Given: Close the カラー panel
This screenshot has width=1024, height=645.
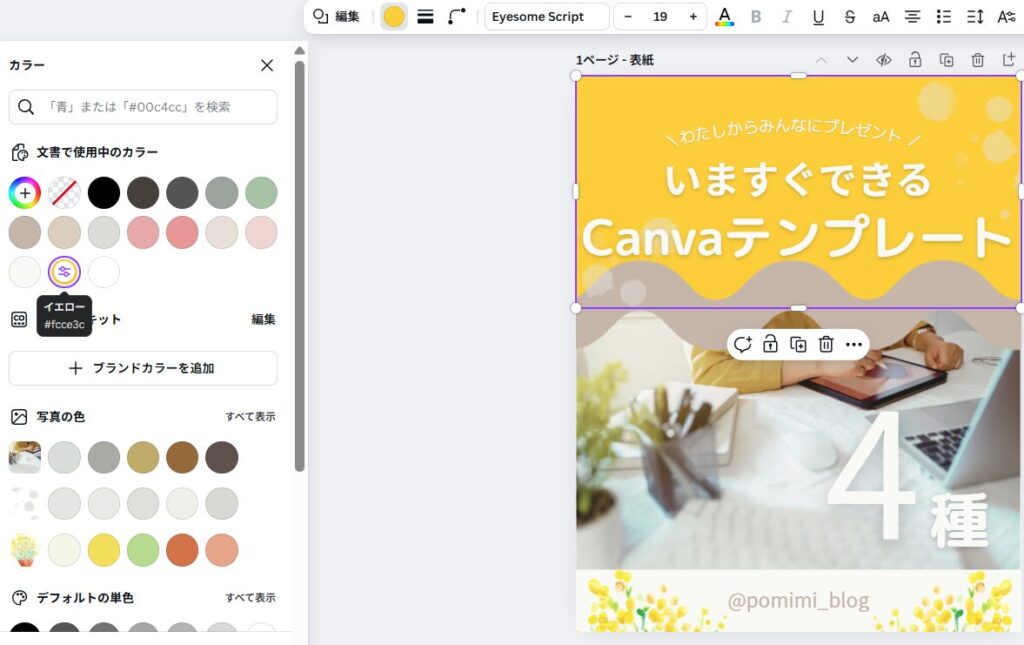Looking at the screenshot, I should 267,65.
